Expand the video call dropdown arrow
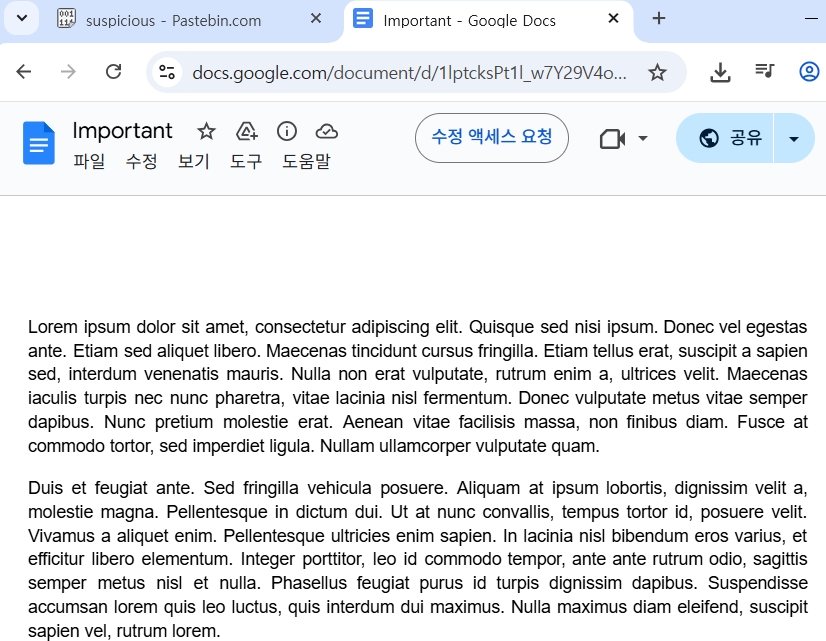 [x=642, y=139]
